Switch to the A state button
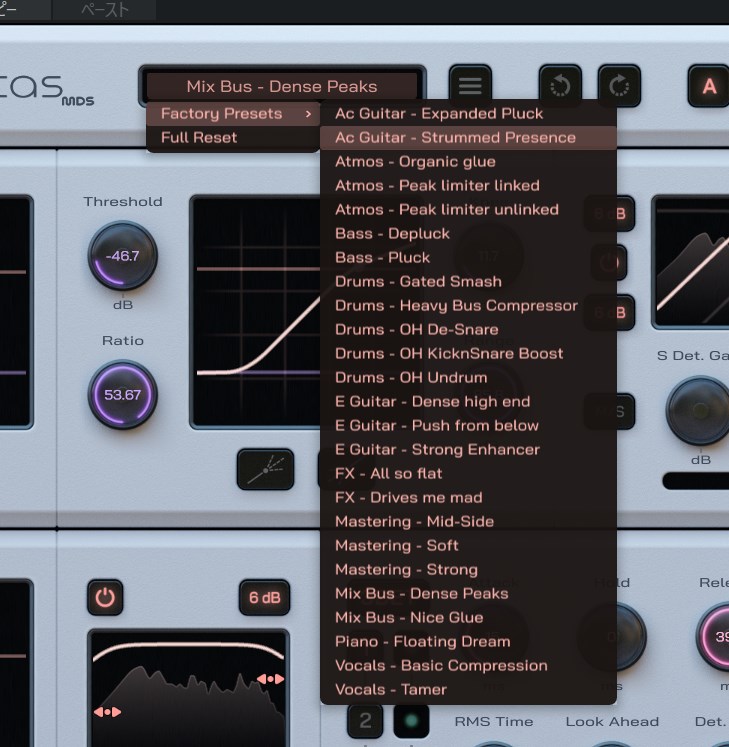 (x=709, y=86)
